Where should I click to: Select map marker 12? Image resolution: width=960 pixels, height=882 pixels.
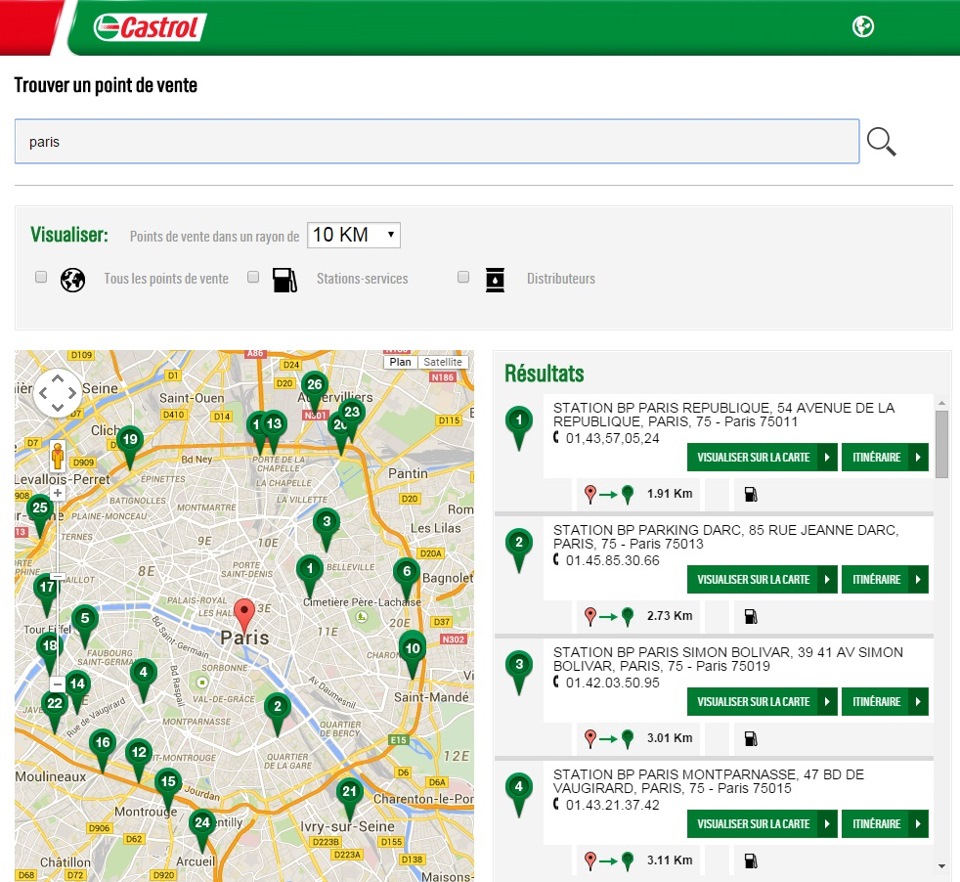[x=139, y=759]
